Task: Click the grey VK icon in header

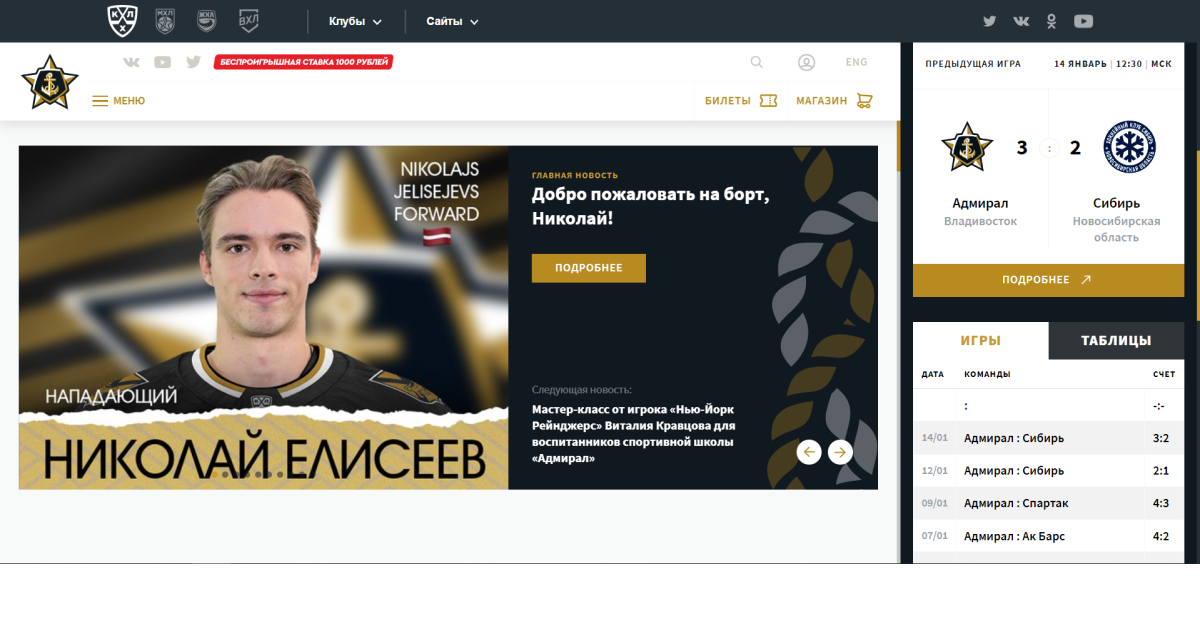Action: (x=131, y=62)
